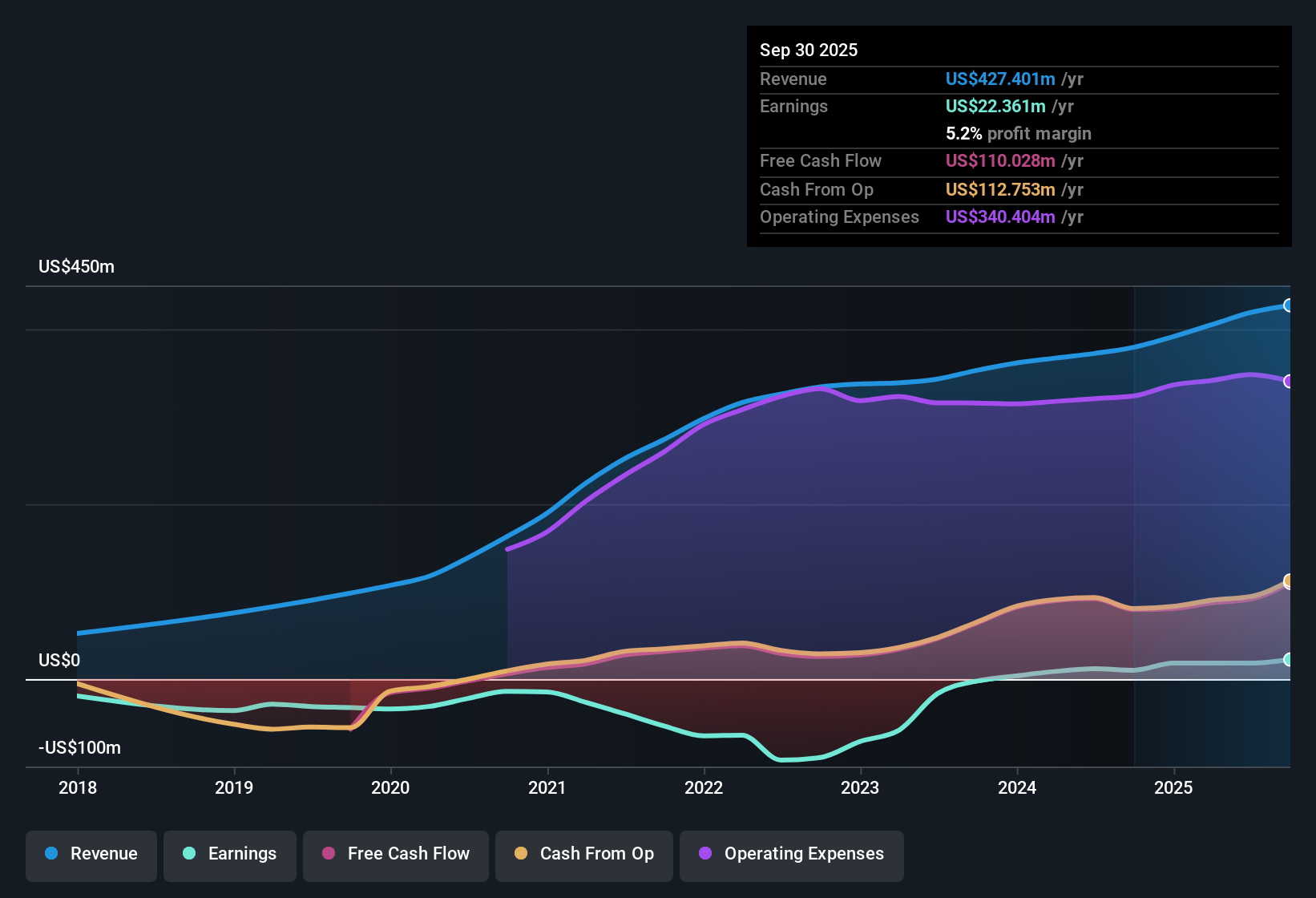Expand details for the Free Cash Flow legend chip
Viewport: 1316px width, 898px height.
tap(395, 854)
